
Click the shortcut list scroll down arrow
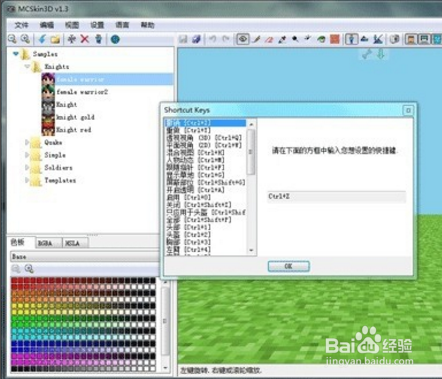[251, 250]
